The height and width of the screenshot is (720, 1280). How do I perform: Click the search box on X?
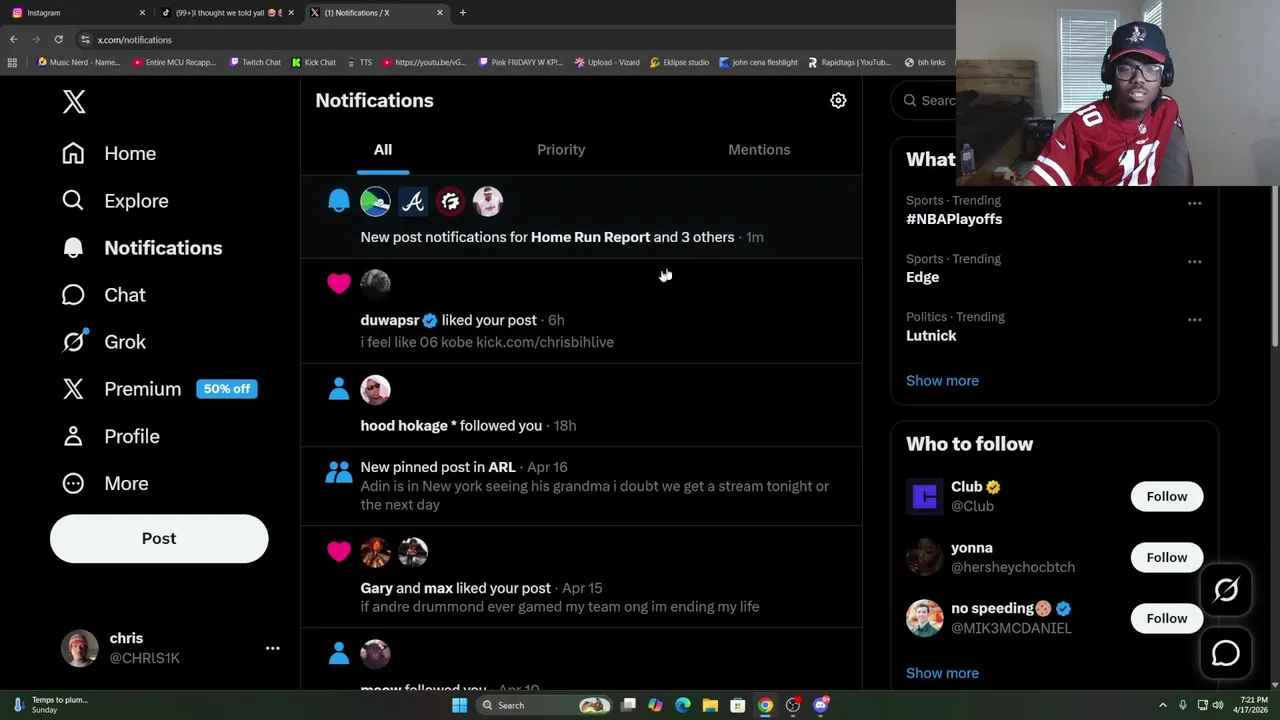tap(928, 100)
